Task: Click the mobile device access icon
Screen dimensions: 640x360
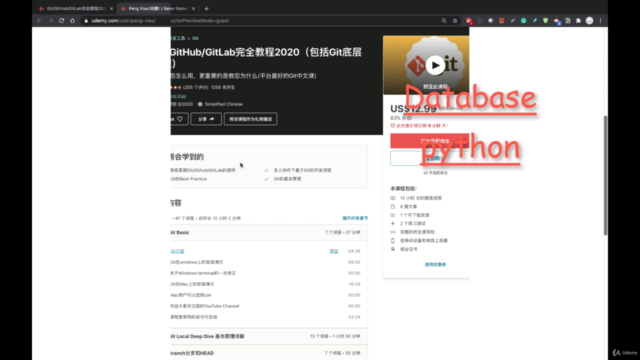Action: (393, 240)
